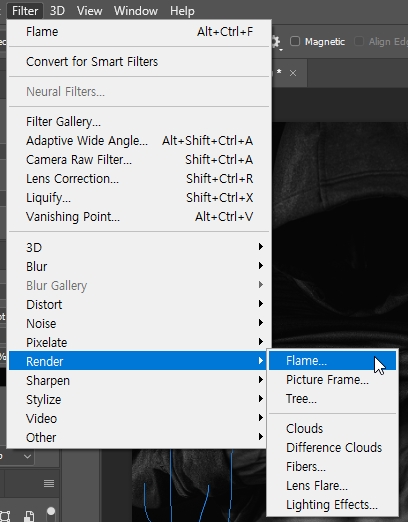Screen dimensions: 408x522
Task: Open the gear settings icon in options bar
Action: point(276,42)
